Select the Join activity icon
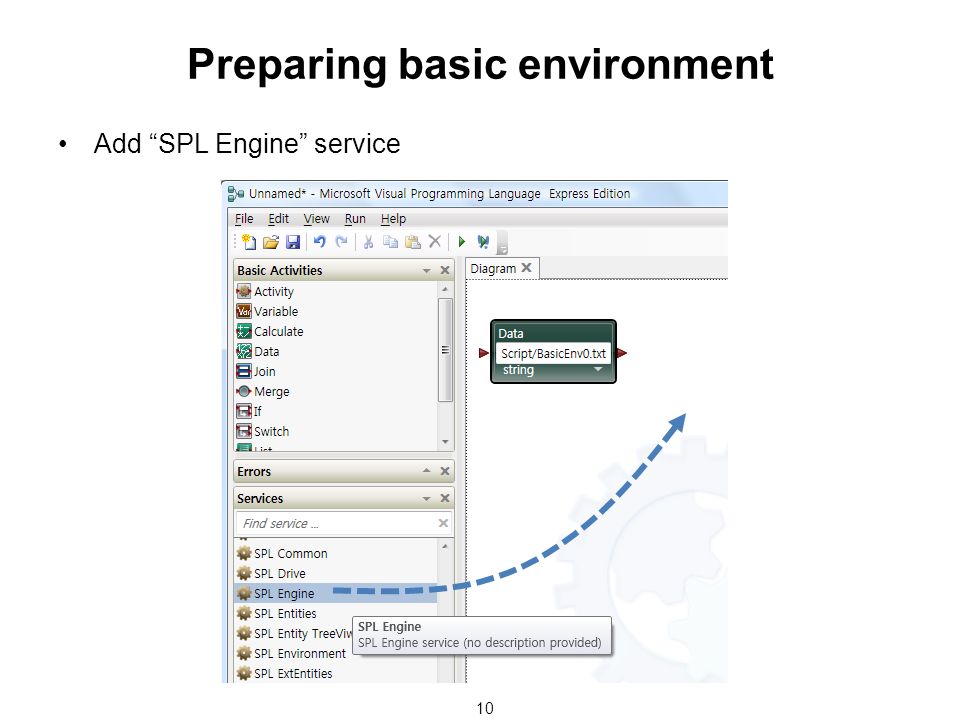 (244, 371)
